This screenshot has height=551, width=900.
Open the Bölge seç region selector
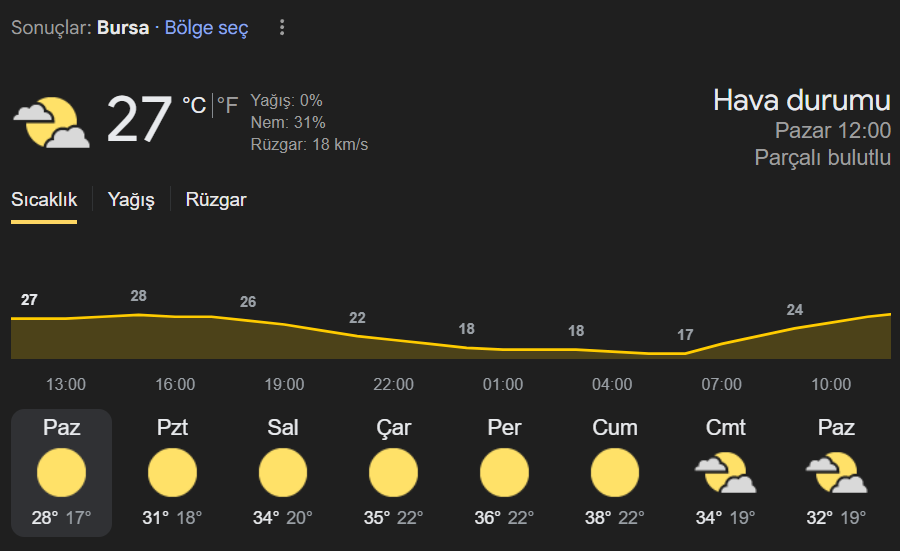(x=207, y=28)
